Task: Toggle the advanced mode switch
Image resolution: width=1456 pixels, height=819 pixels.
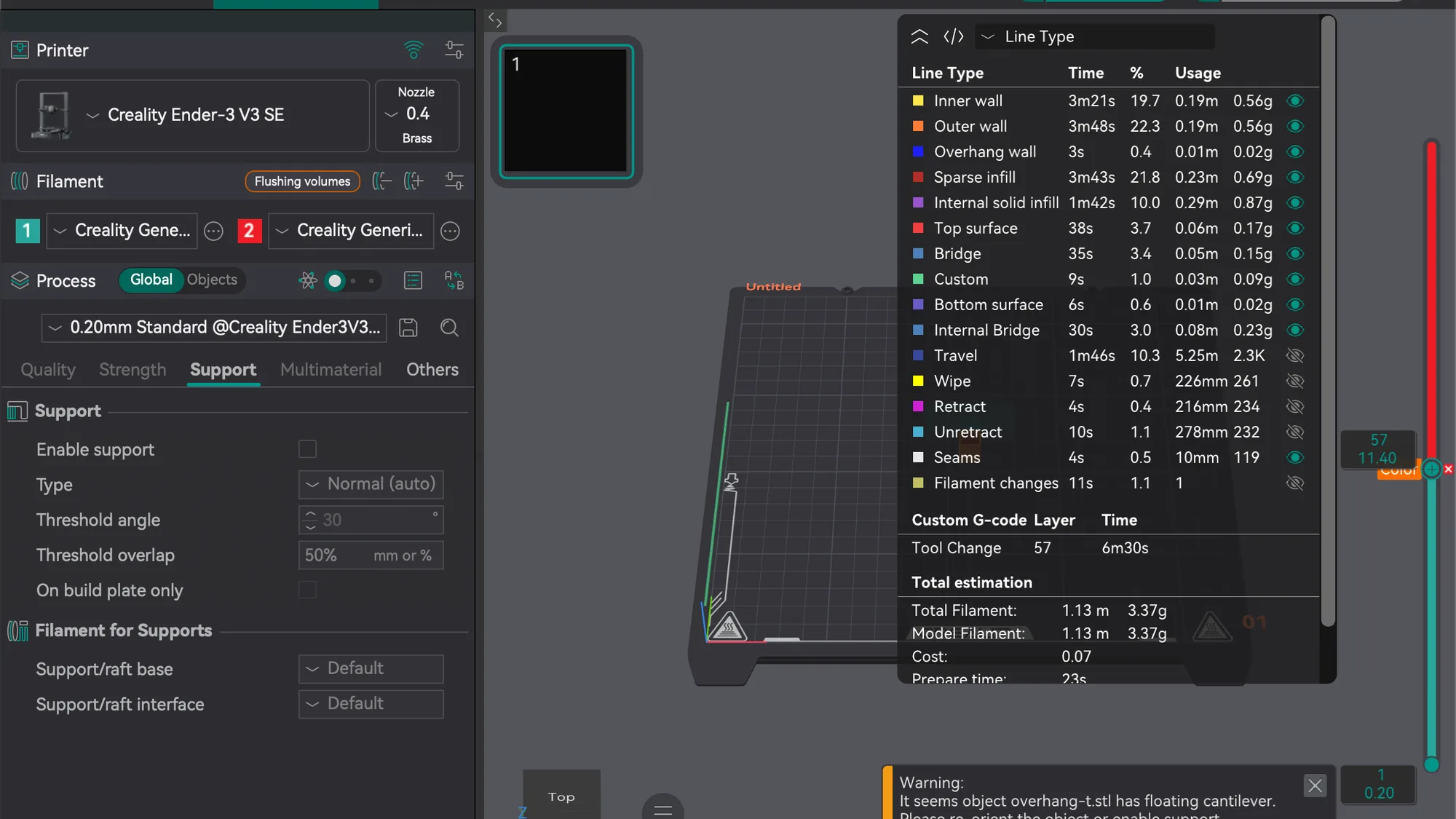Action: click(352, 280)
